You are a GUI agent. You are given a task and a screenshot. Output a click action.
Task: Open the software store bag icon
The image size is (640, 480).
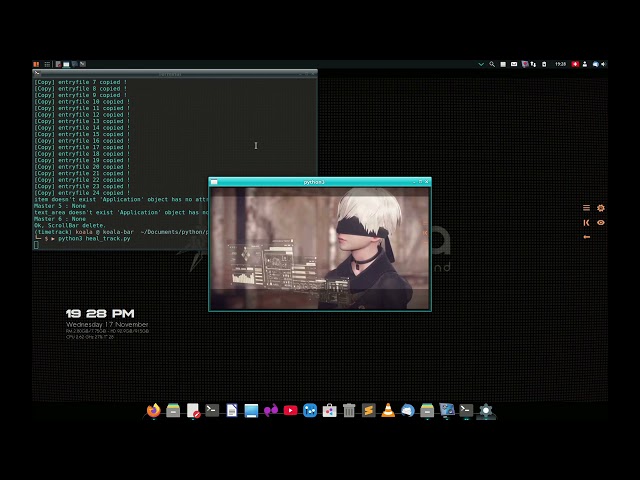329,410
